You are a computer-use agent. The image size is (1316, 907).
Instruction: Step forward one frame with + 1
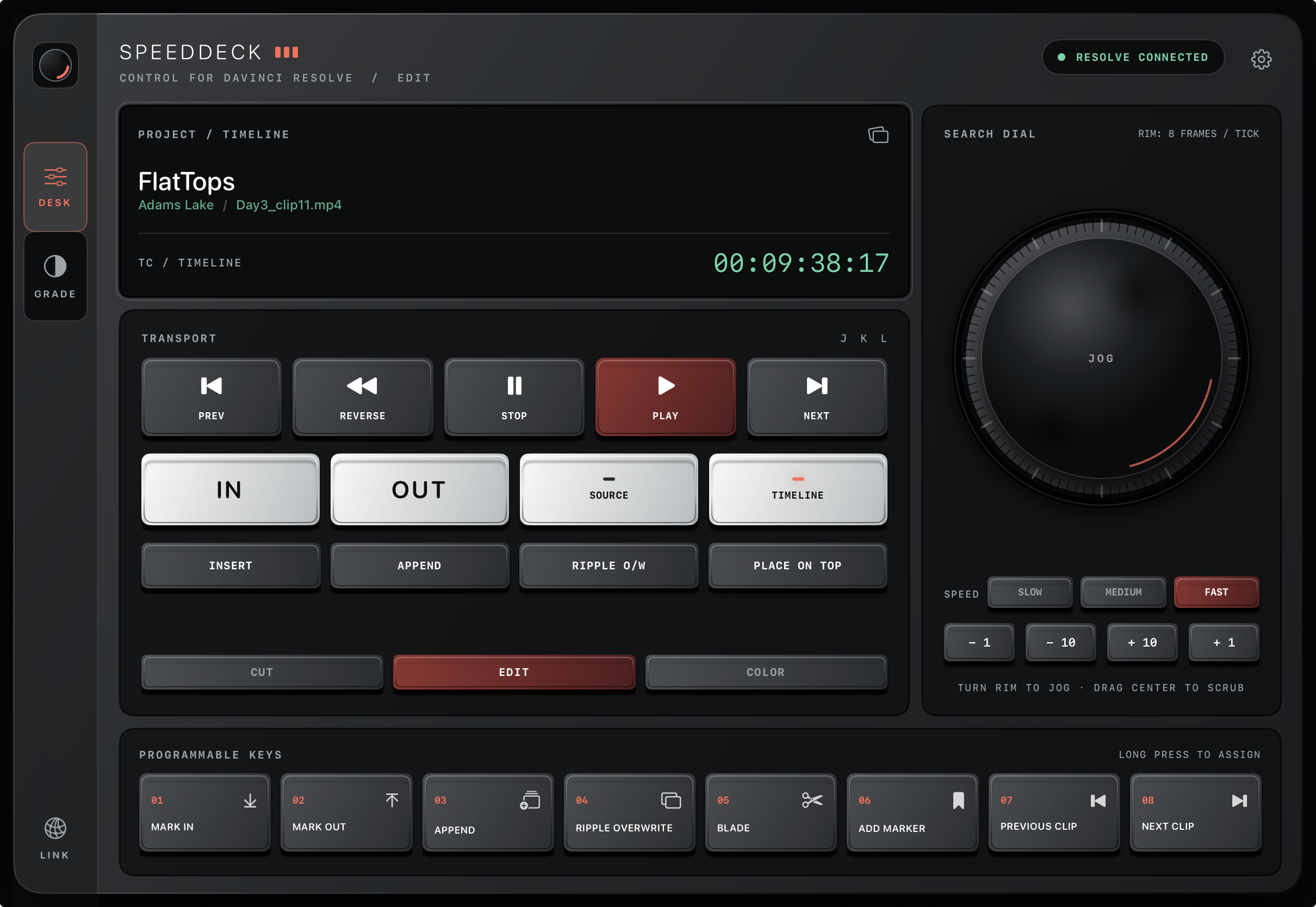1224,643
